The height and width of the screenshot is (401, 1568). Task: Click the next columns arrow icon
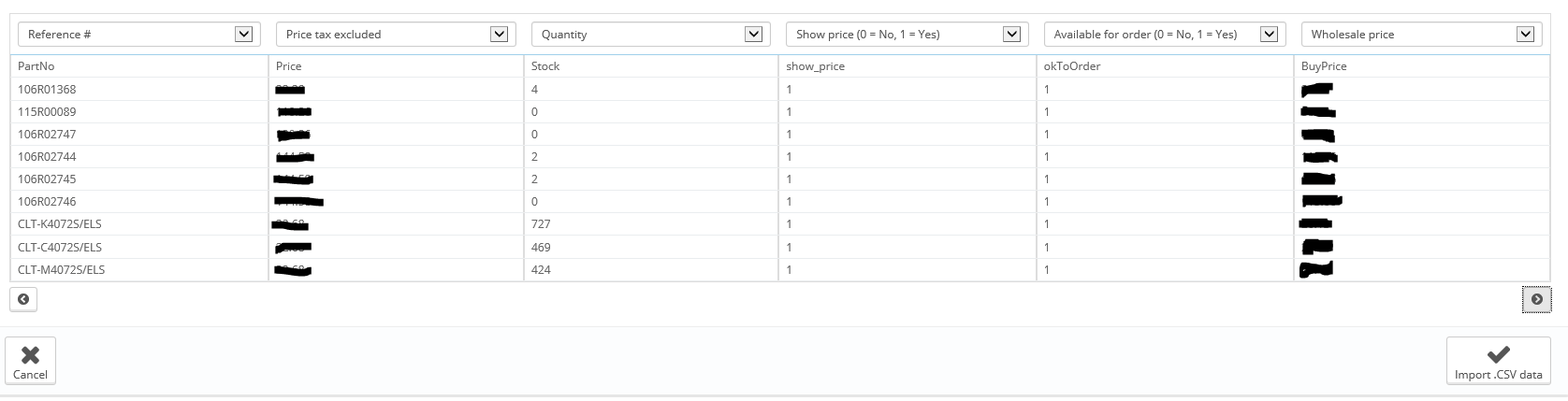click(1536, 299)
